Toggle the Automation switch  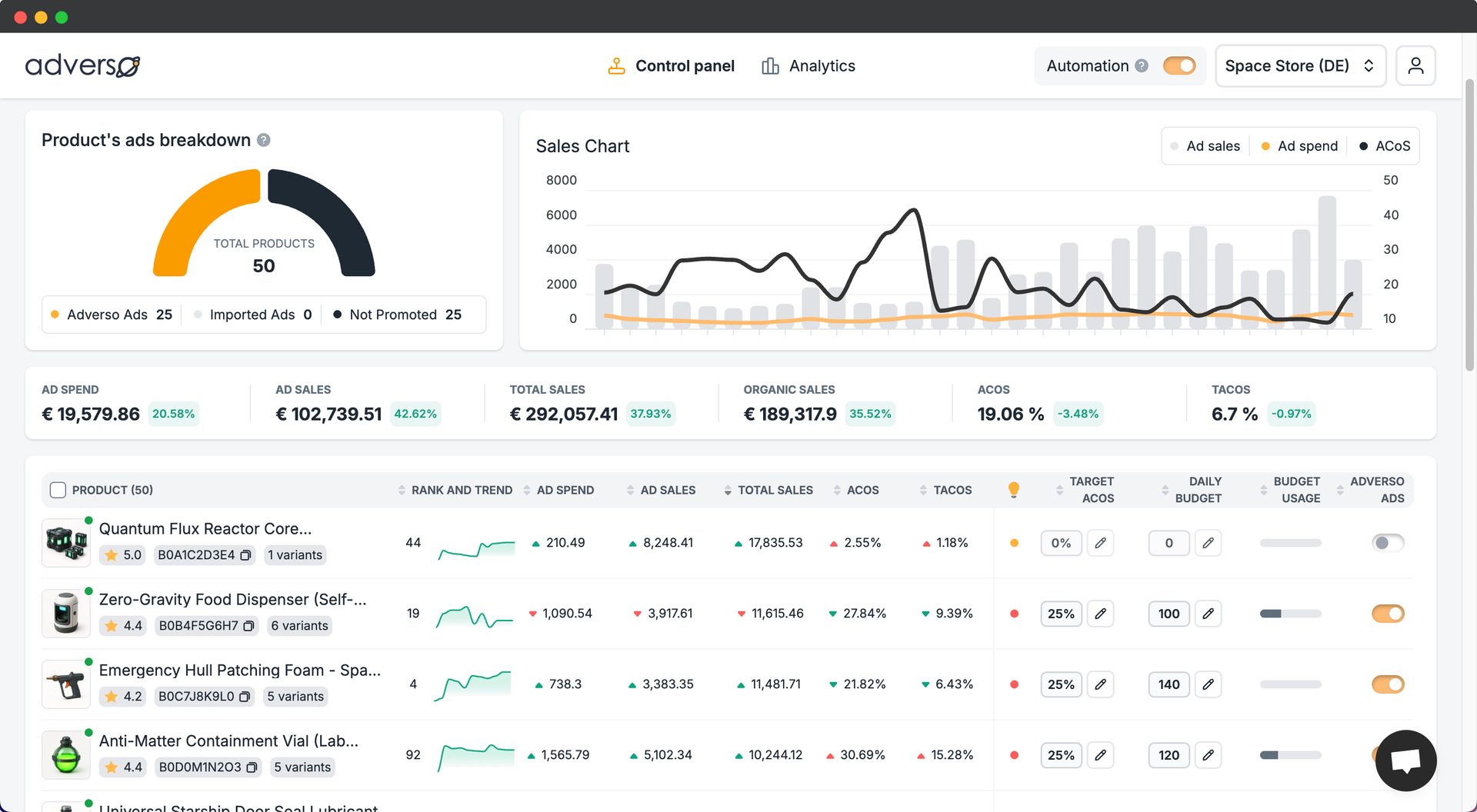click(1179, 66)
